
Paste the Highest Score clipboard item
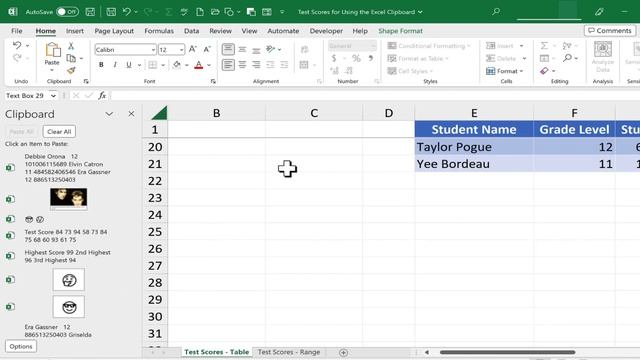coord(67,256)
